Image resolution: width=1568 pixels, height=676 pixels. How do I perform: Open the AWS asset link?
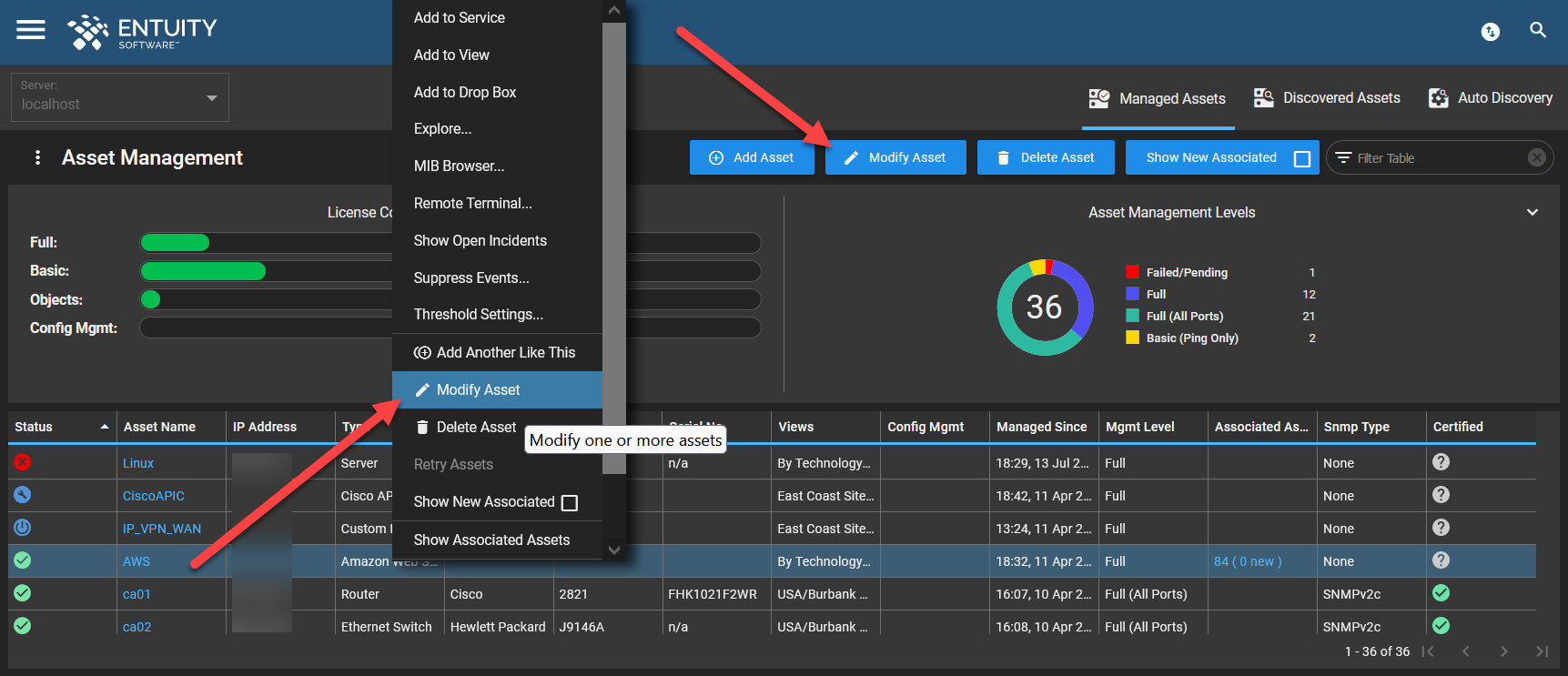(137, 561)
